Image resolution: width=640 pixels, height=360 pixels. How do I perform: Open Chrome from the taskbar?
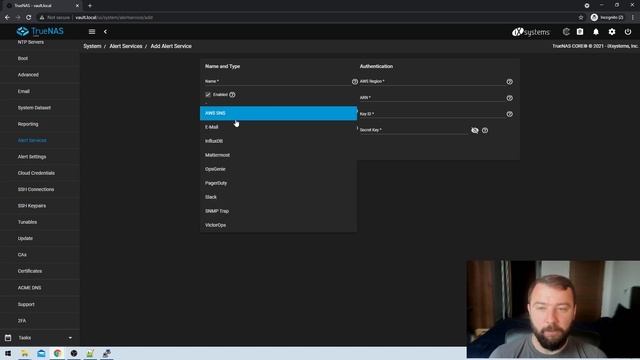[x=58, y=353]
